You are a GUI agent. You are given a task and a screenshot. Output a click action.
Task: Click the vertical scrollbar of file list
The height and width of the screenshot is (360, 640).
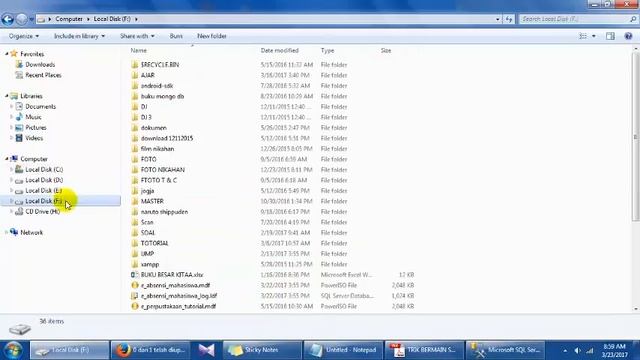pos(635,137)
